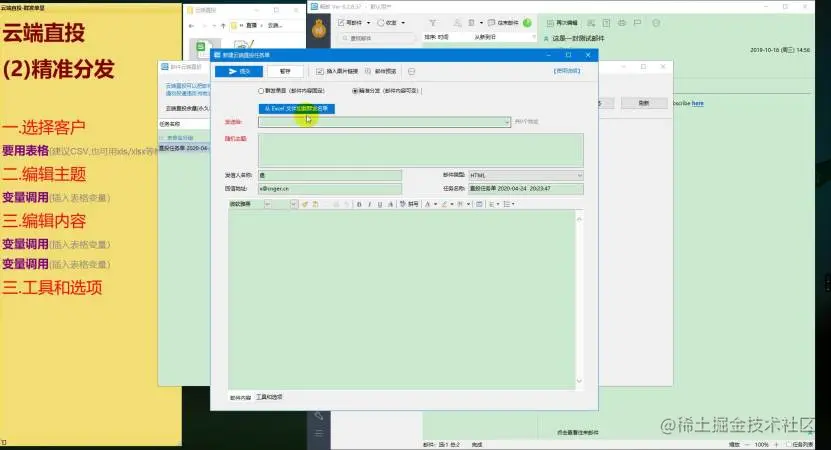Open the font color 'A' dropdown arrow
Screen dimensions: 831x450
click(x=436, y=204)
